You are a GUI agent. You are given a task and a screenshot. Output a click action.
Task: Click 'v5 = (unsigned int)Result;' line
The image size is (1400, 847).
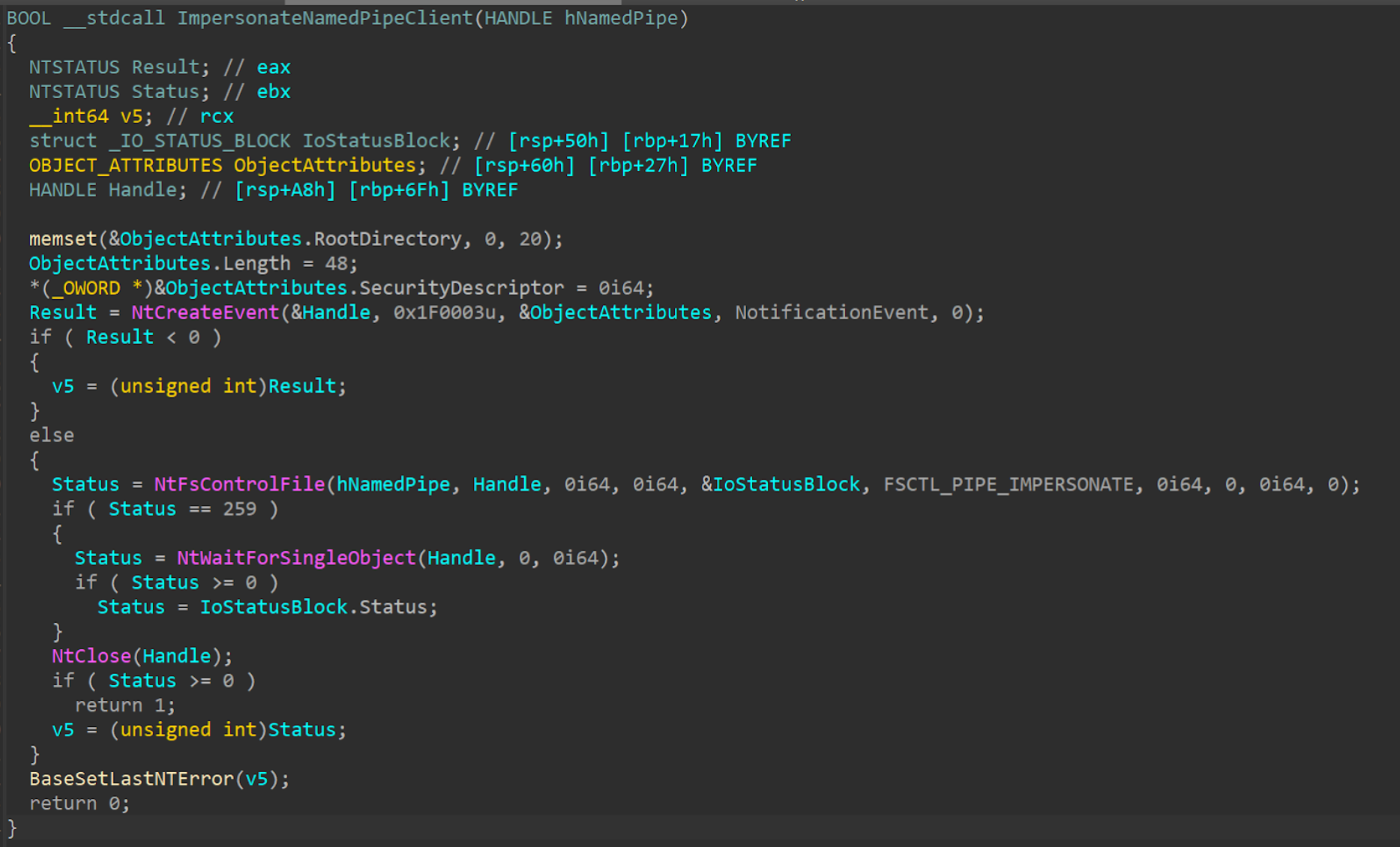[x=199, y=386]
